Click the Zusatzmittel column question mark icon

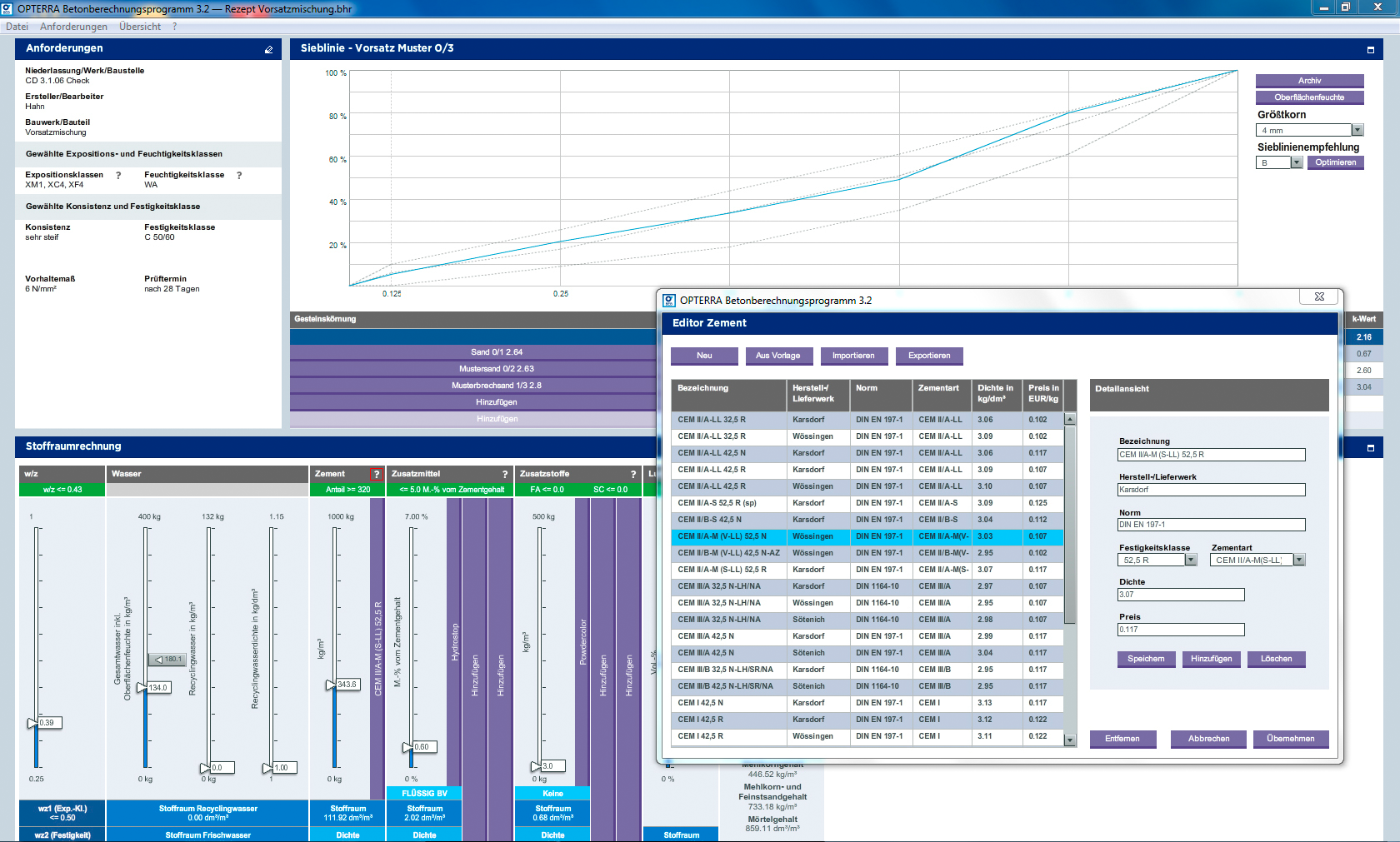(505, 474)
